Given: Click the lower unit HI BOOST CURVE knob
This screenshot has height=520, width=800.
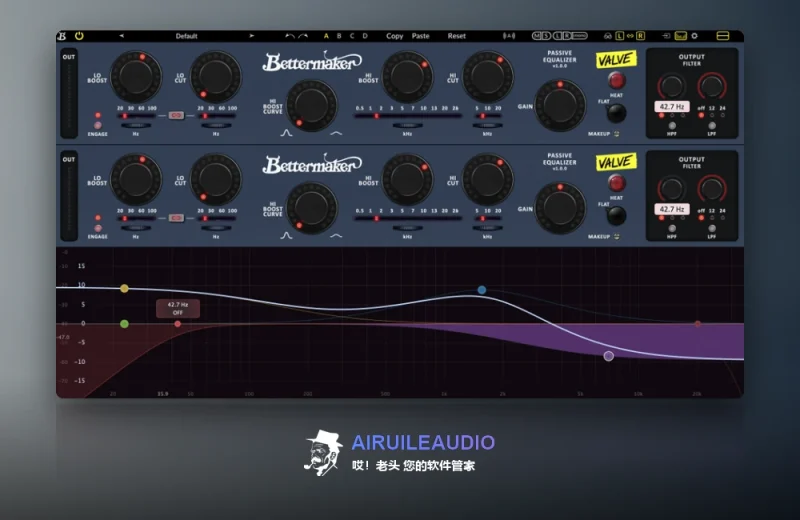Looking at the screenshot, I should (x=311, y=208).
